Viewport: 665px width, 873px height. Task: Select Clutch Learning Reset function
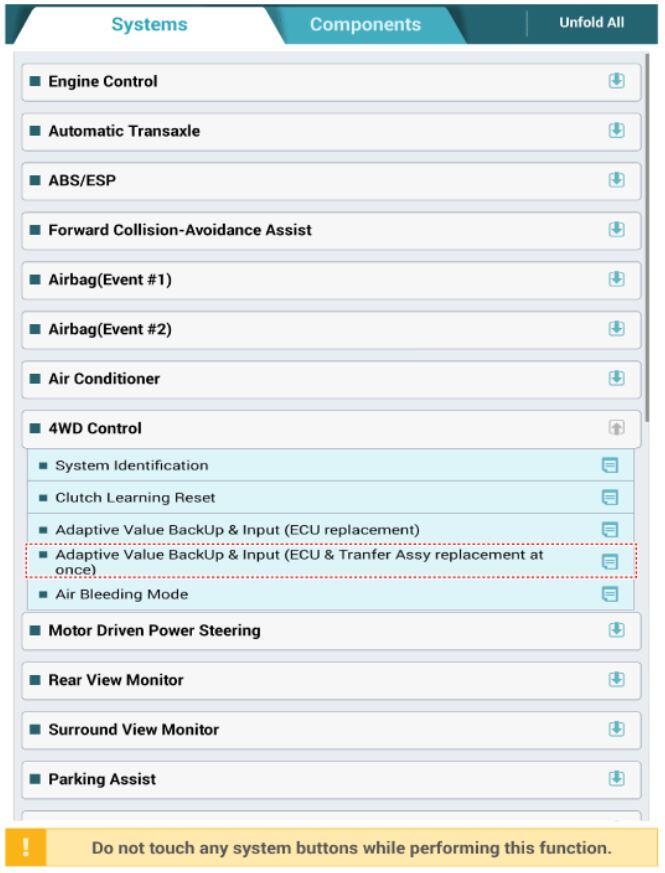(330, 497)
